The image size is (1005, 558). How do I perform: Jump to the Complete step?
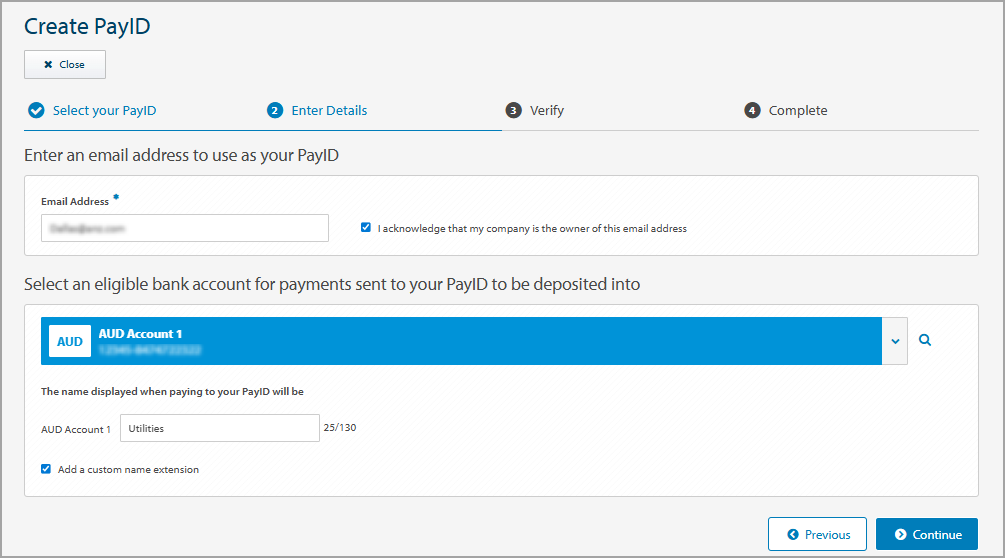tap(798, 111)
